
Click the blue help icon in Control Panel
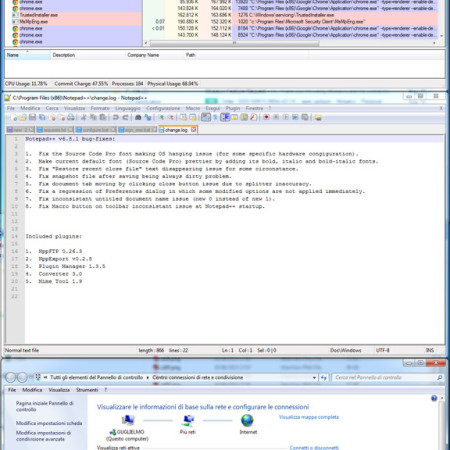(434, 398)
